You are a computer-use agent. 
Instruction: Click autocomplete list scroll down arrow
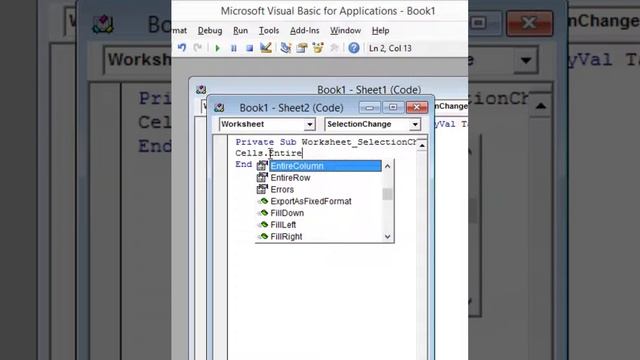point(388,237)
